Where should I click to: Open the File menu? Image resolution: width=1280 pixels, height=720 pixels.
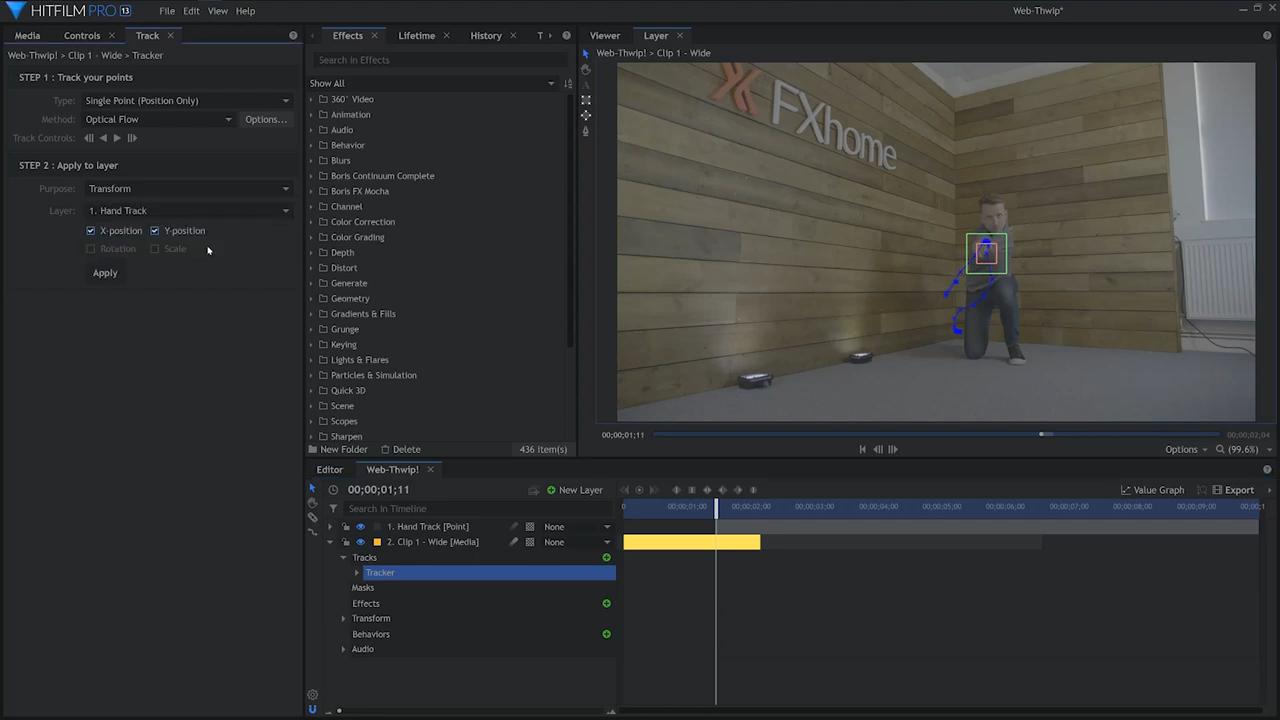[167, 11]
